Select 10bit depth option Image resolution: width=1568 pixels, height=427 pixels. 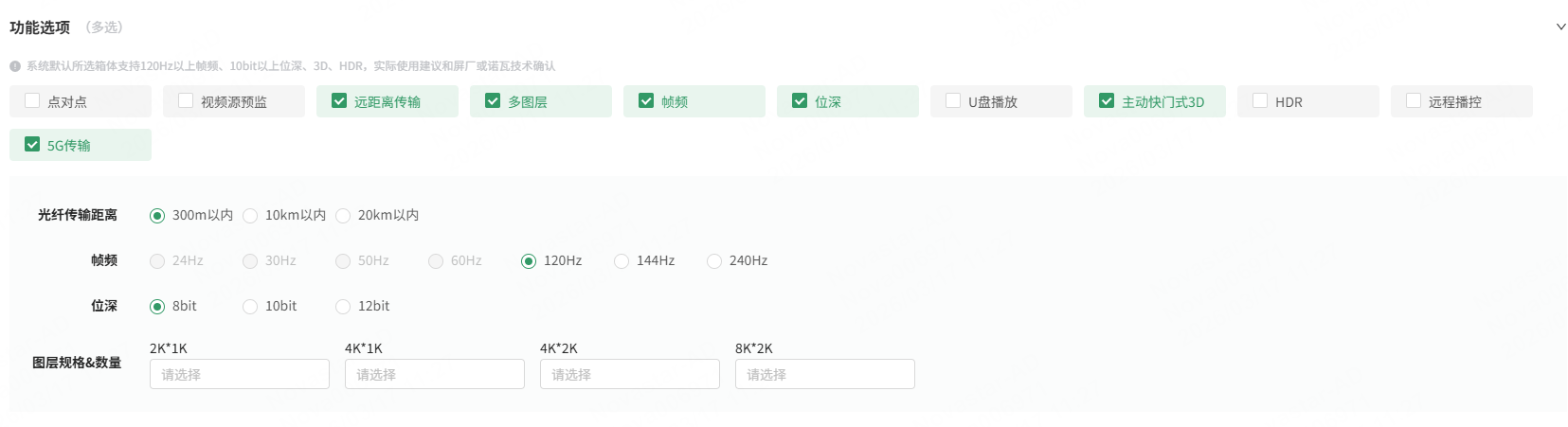250,307
